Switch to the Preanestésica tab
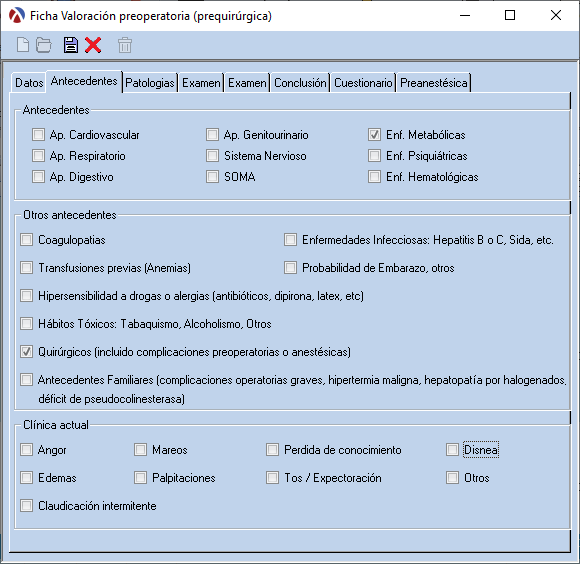 point(434,83)
